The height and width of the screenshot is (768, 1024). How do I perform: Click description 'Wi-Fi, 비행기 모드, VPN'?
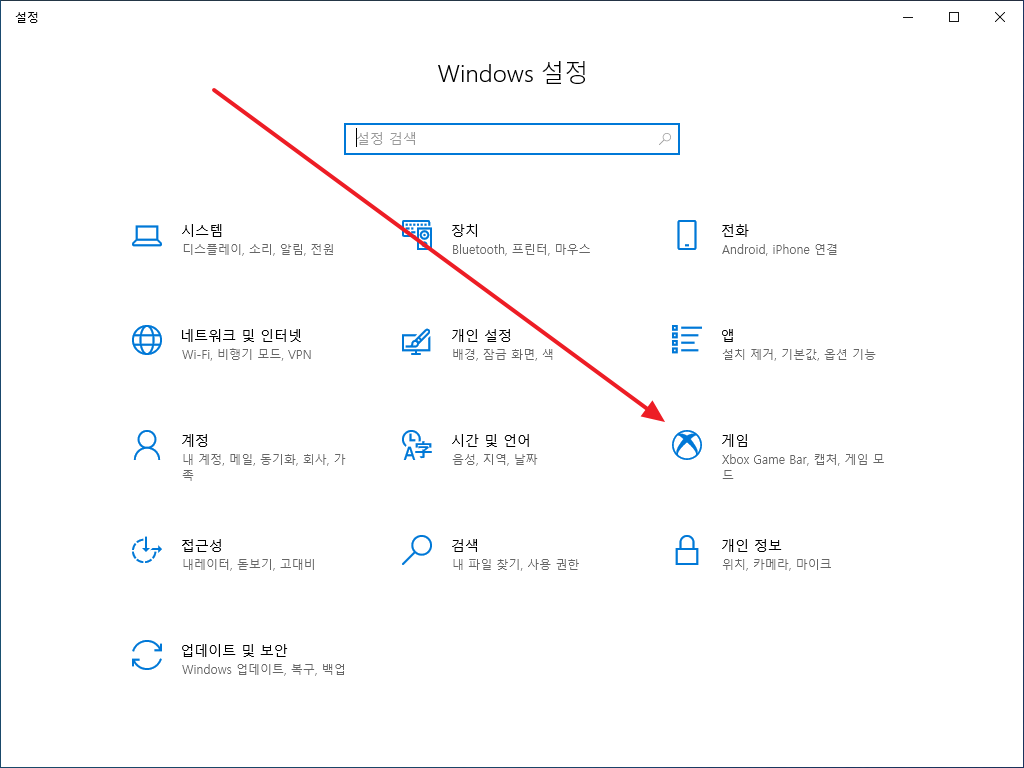coord(247,354)
